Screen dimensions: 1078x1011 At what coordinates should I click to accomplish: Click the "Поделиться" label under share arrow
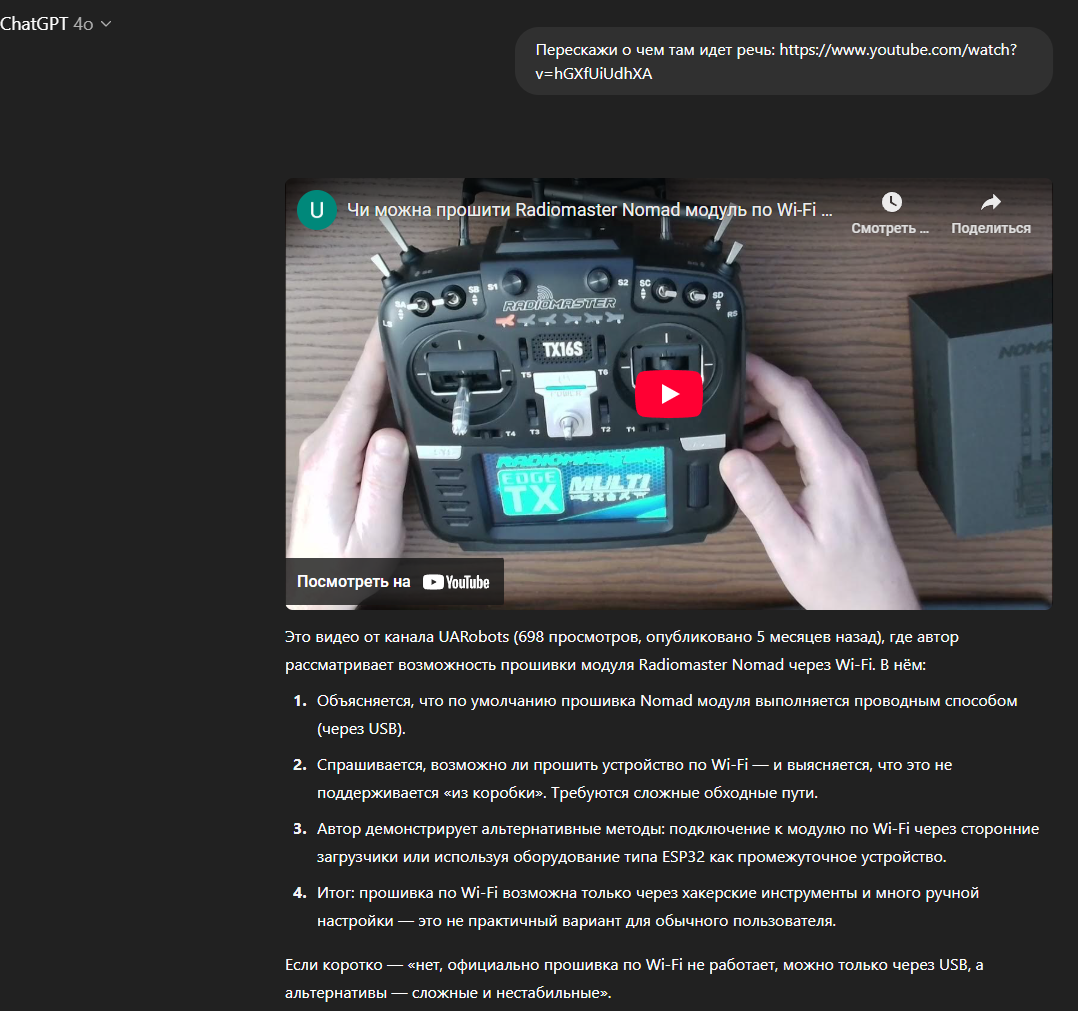tap(990, 228)
